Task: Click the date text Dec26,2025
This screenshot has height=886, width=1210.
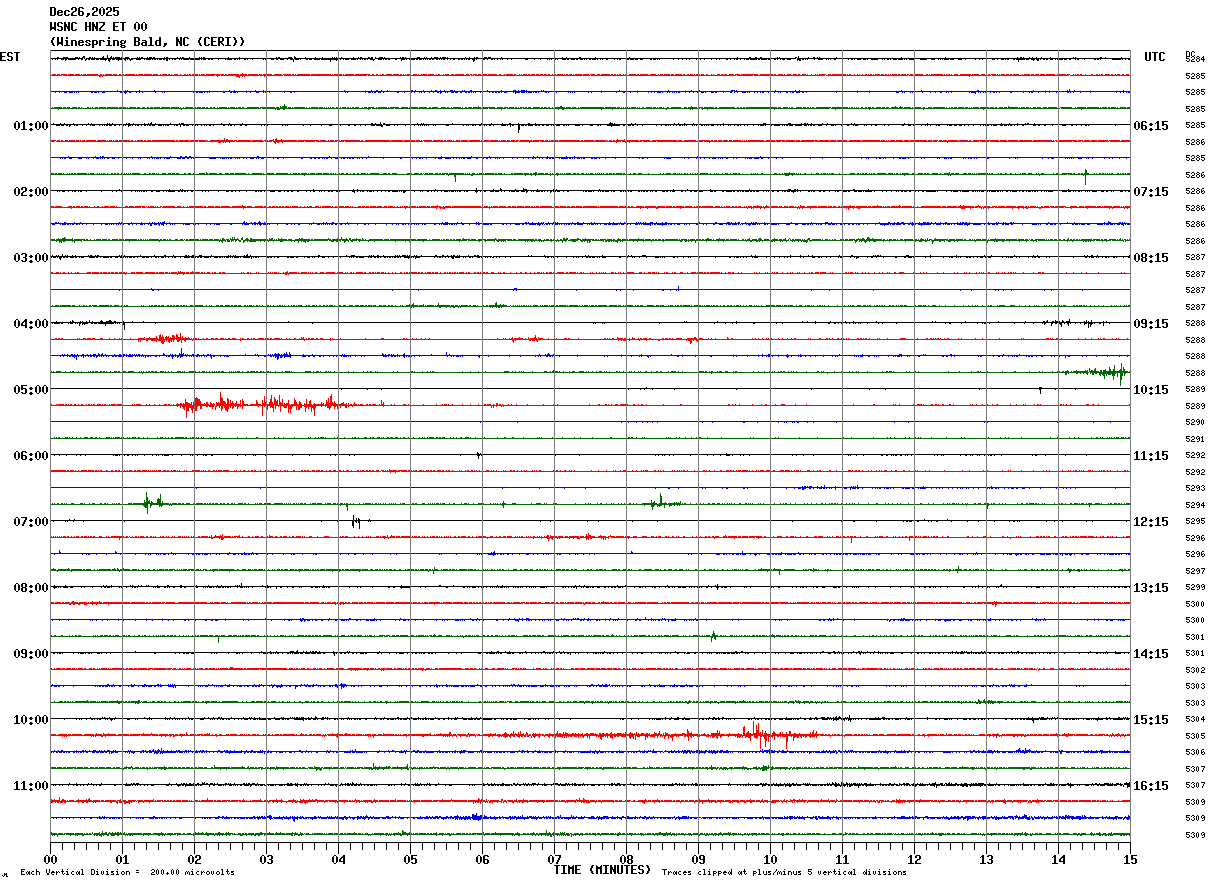Action: pyautogui.click(x=84, y=12)
